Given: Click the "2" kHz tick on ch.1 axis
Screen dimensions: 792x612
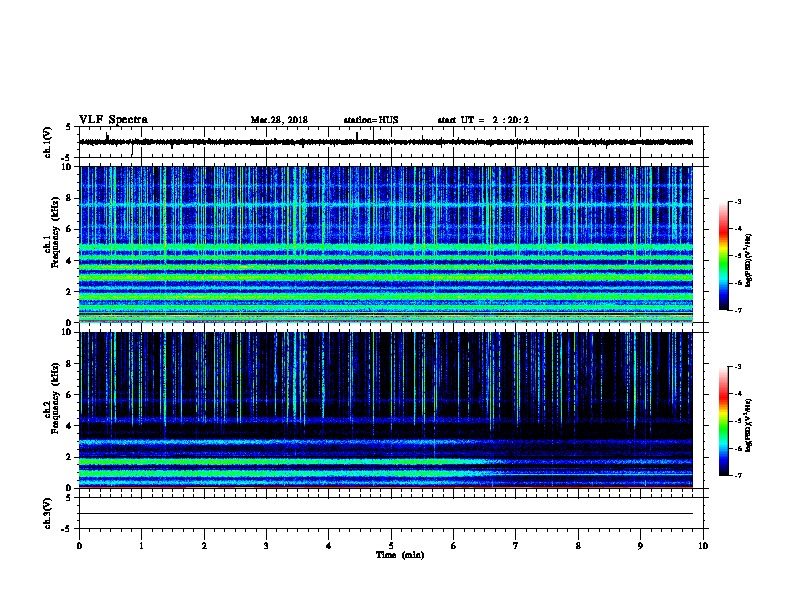Looking at the screenshot, I should pyautogui.click(x=70, y=291).
